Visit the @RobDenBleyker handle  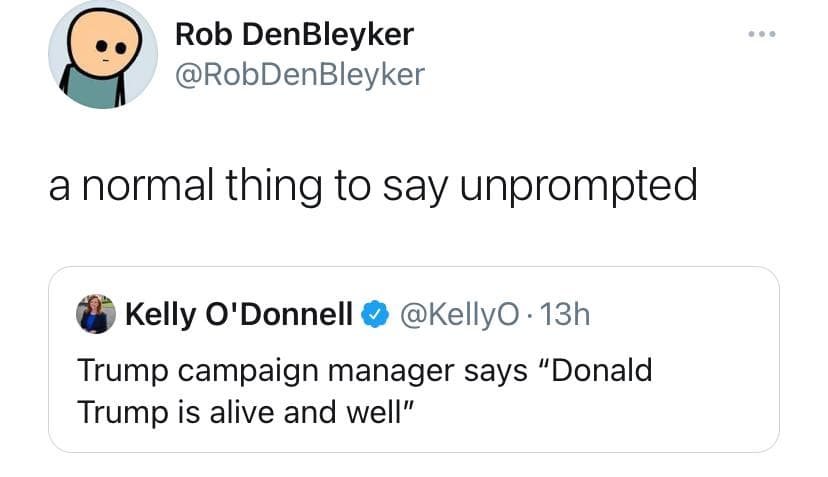[x=299, y=74]
